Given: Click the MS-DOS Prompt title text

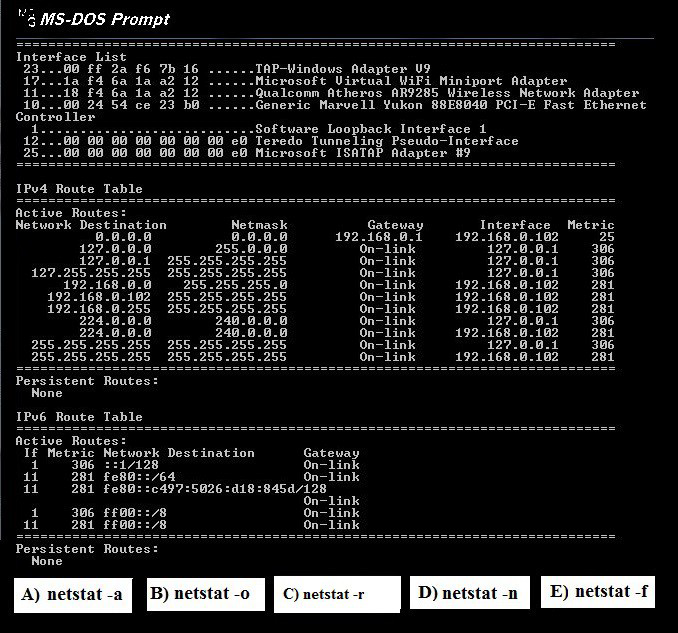Looking at the screenshot, I should [x=105, y=19].
